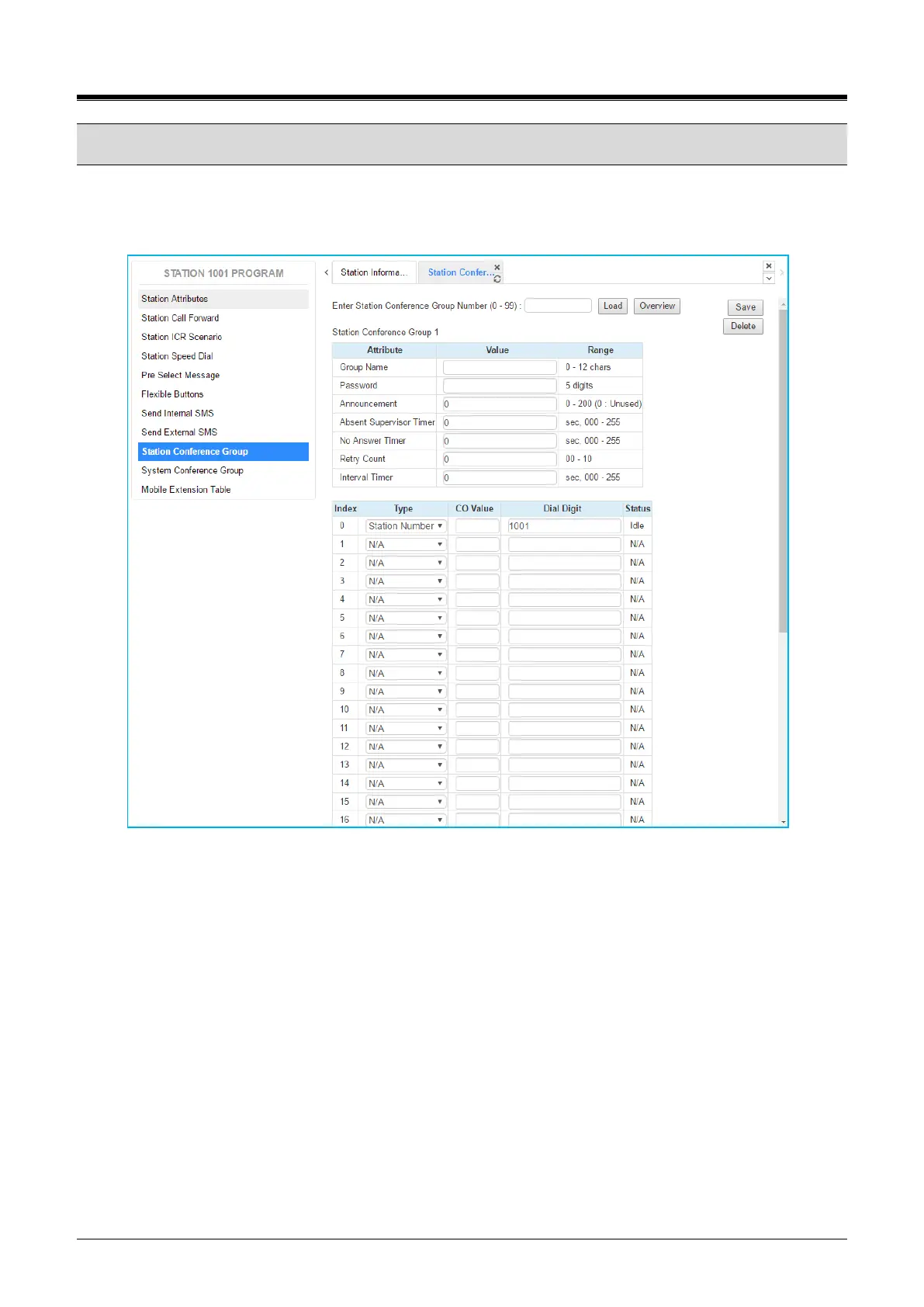Screen dimensions: 924x1307
Task: Focus the Dial Digit field for index 1
Action: click(564, 545)
